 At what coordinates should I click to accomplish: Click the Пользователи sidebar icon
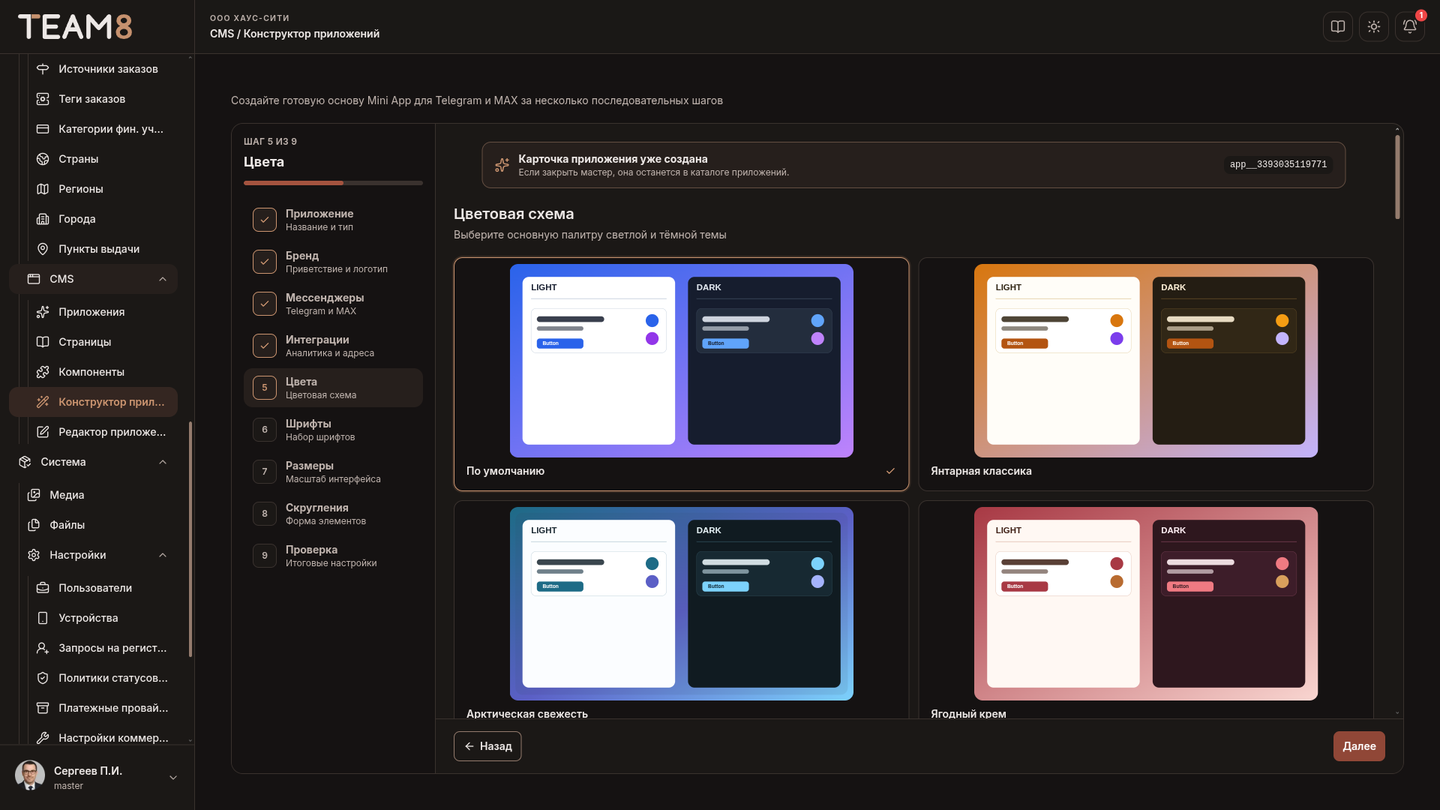(42, 588)
